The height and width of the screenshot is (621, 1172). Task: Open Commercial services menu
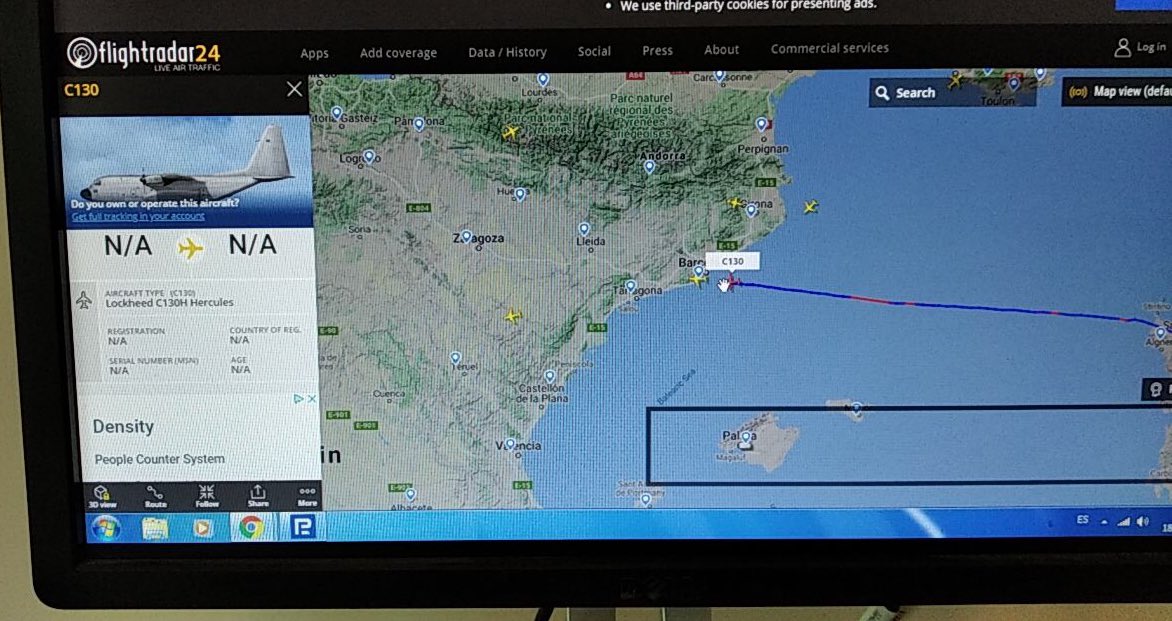[x=830, y=48]
